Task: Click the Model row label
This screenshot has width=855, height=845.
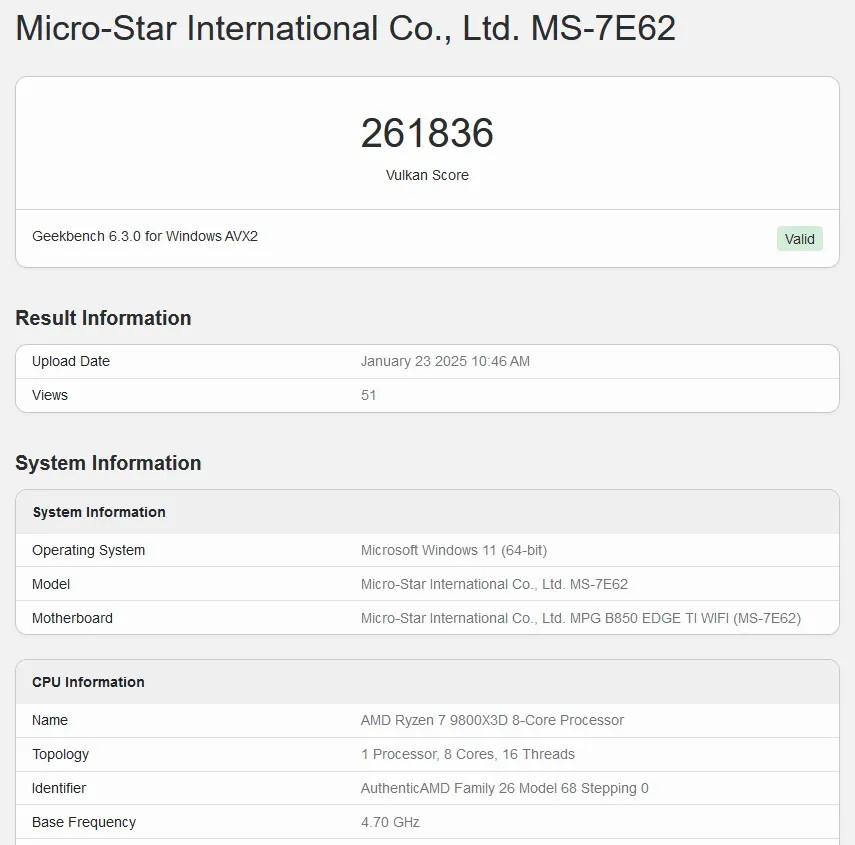Action: pyautogui.click(x=51, y=584)
